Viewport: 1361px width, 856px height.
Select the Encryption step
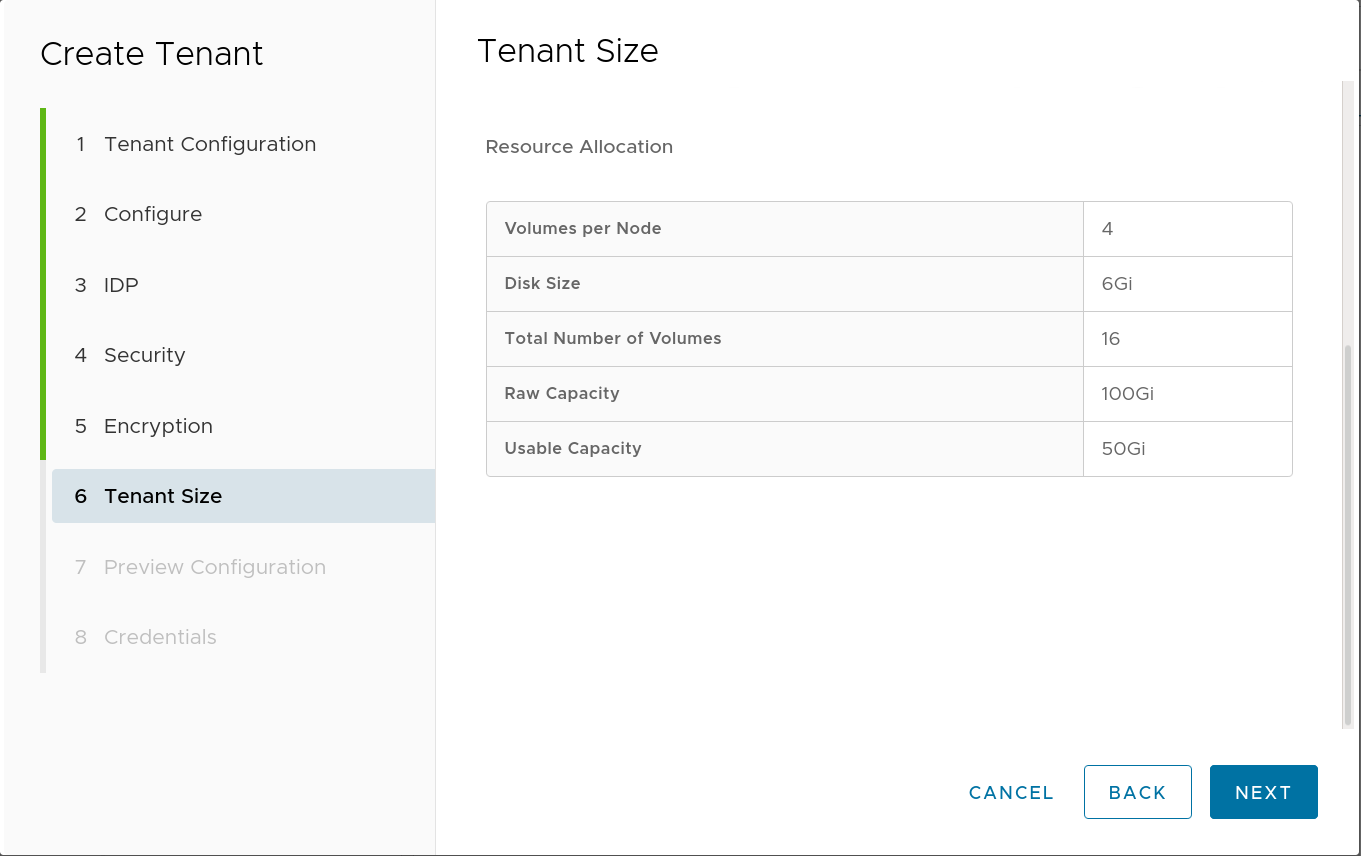(158, 426)
